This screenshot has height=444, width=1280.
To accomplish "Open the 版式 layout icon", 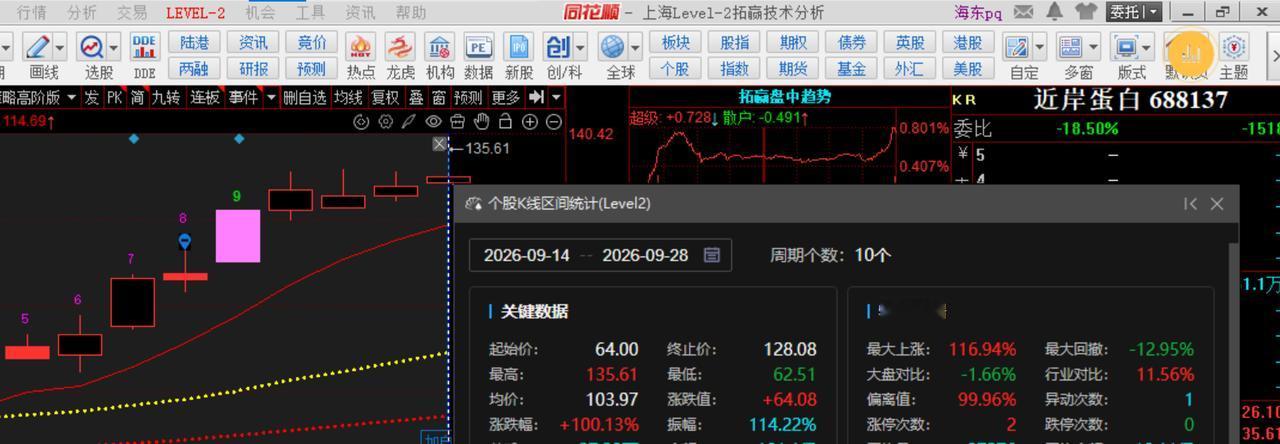I will [1125, 48].
